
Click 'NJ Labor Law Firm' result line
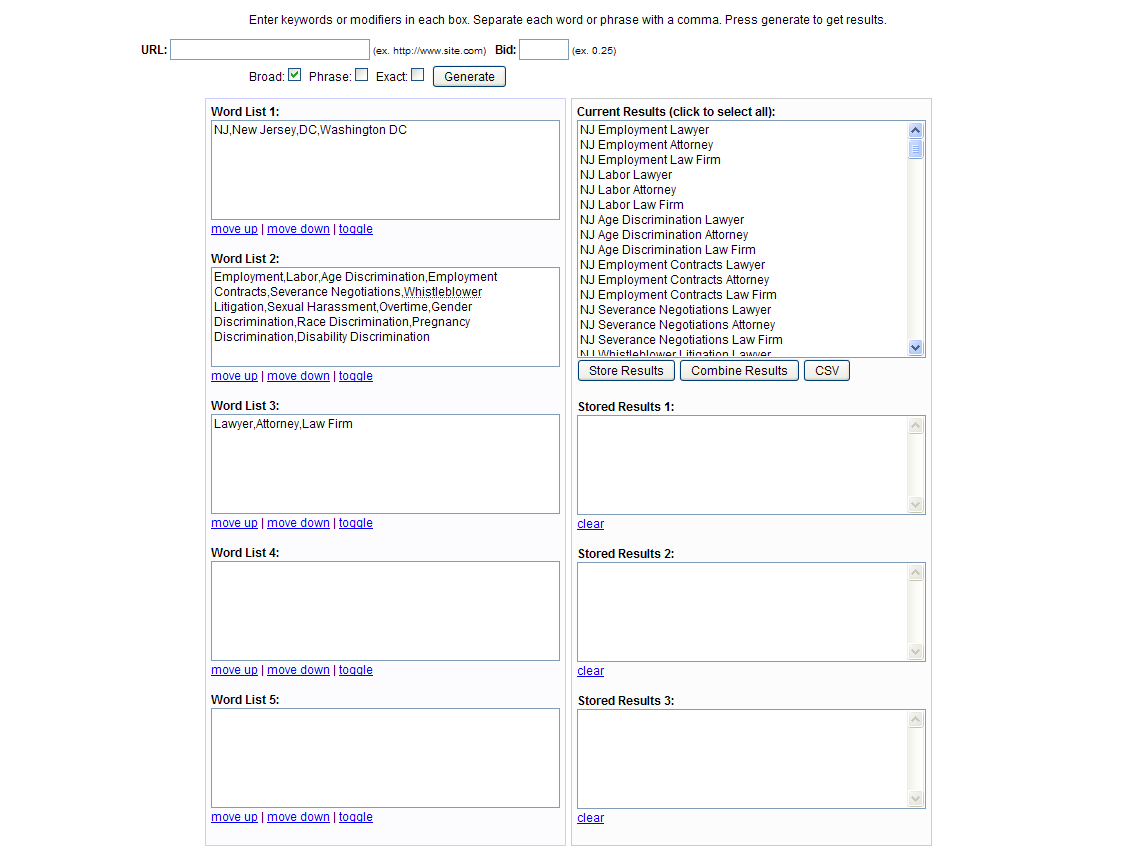[x=631, y=205]
